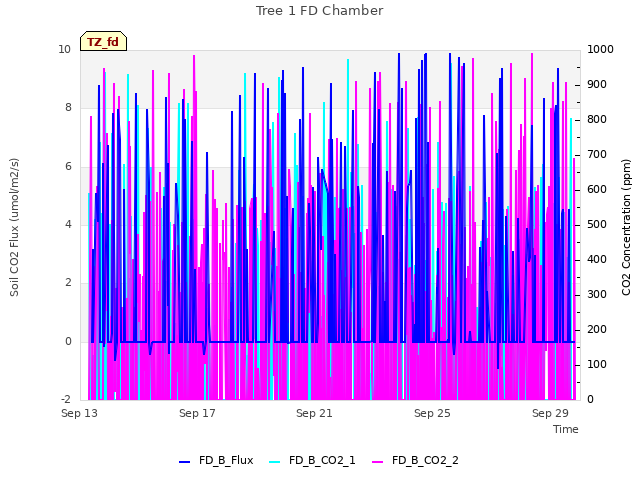Screen dimensions: 640x480
Task: Click the right axis value 300
Action: (x=597, y=294)
